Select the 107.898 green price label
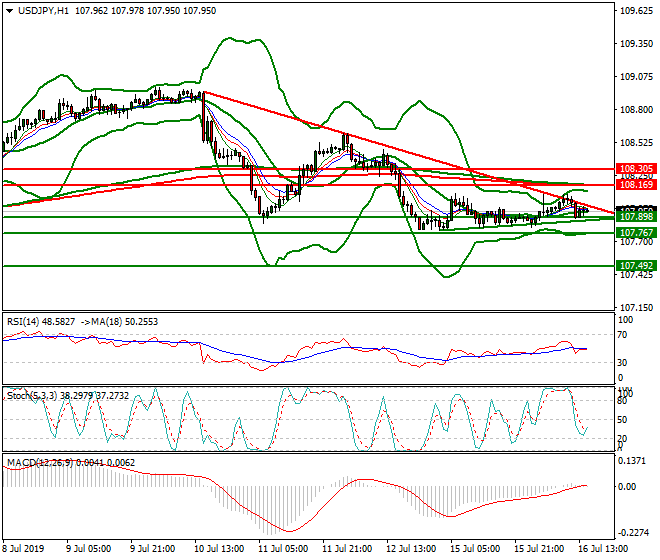The width and height of the screenshot is (660, 560). 636,217
